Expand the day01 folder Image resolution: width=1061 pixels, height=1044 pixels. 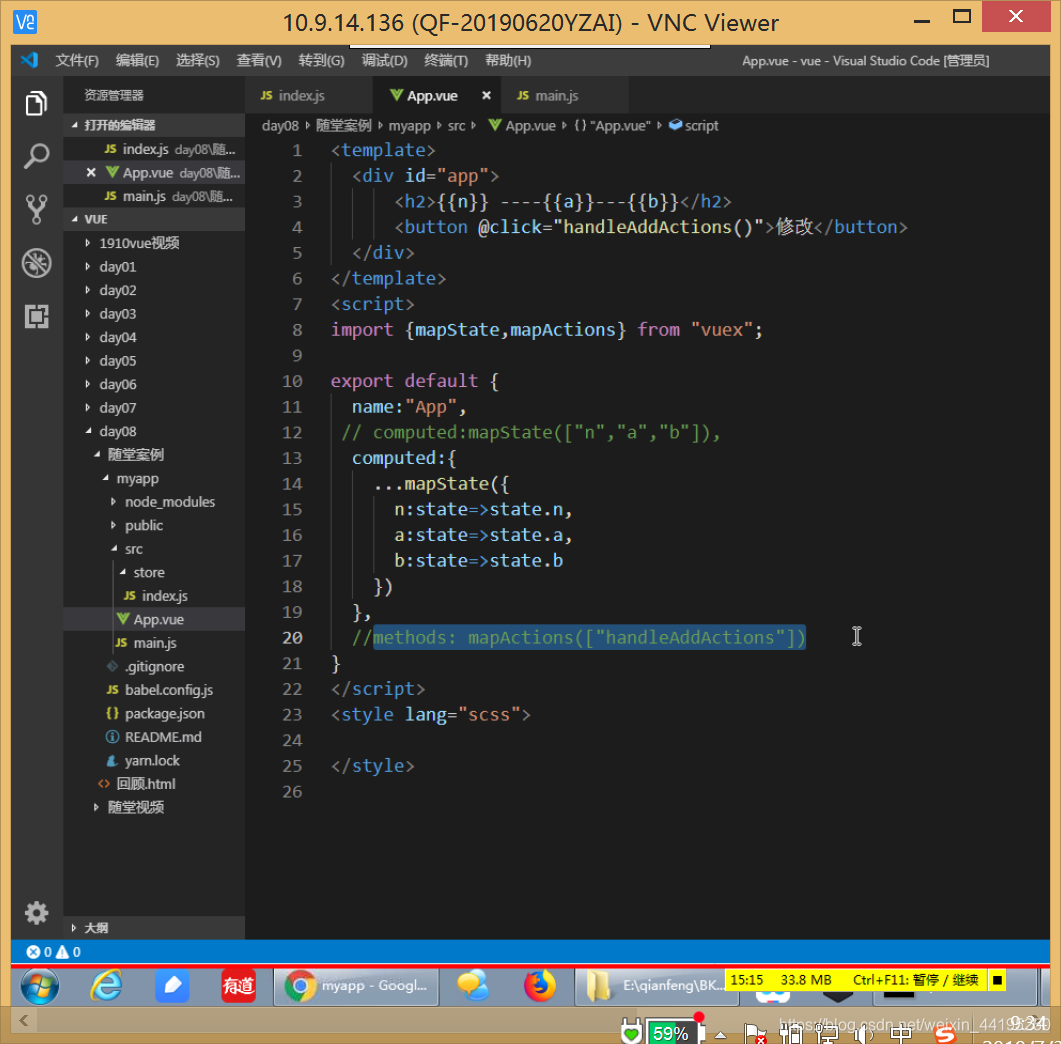point(154,267)
